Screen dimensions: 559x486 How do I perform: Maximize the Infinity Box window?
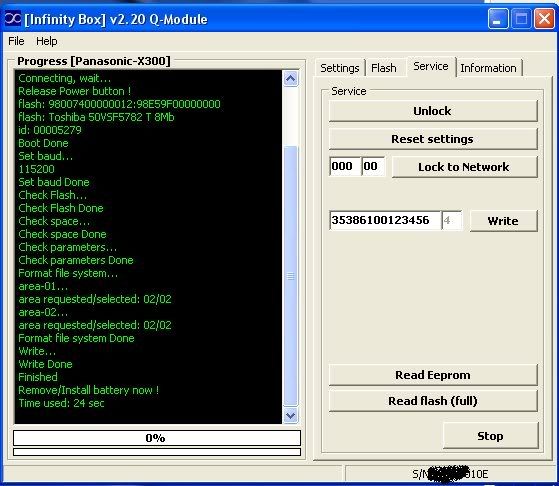pos(521,19)
